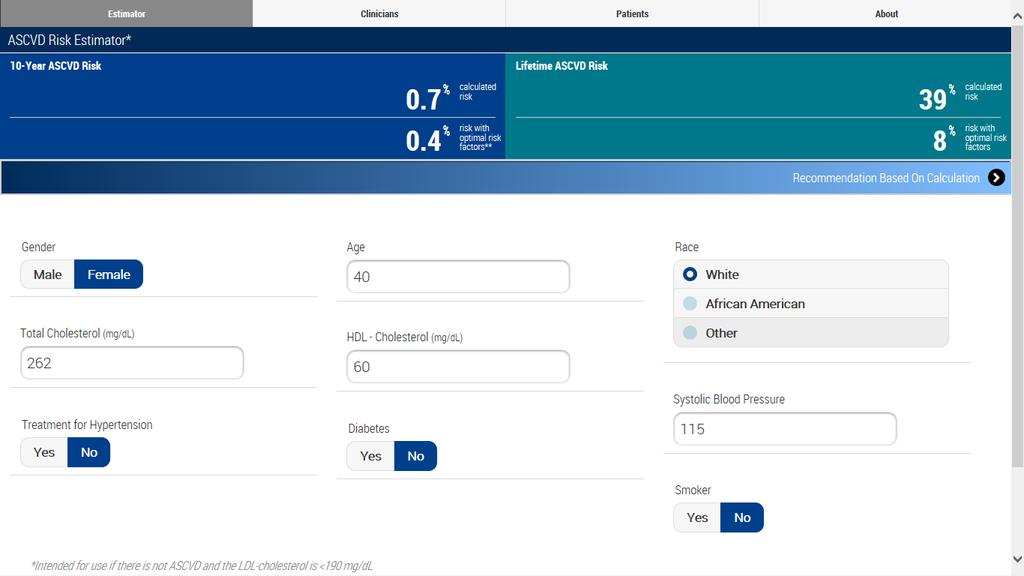Select Female gender
This screenshot has height=576, width=1024.
pyautogui.click(x=108, y=274)
